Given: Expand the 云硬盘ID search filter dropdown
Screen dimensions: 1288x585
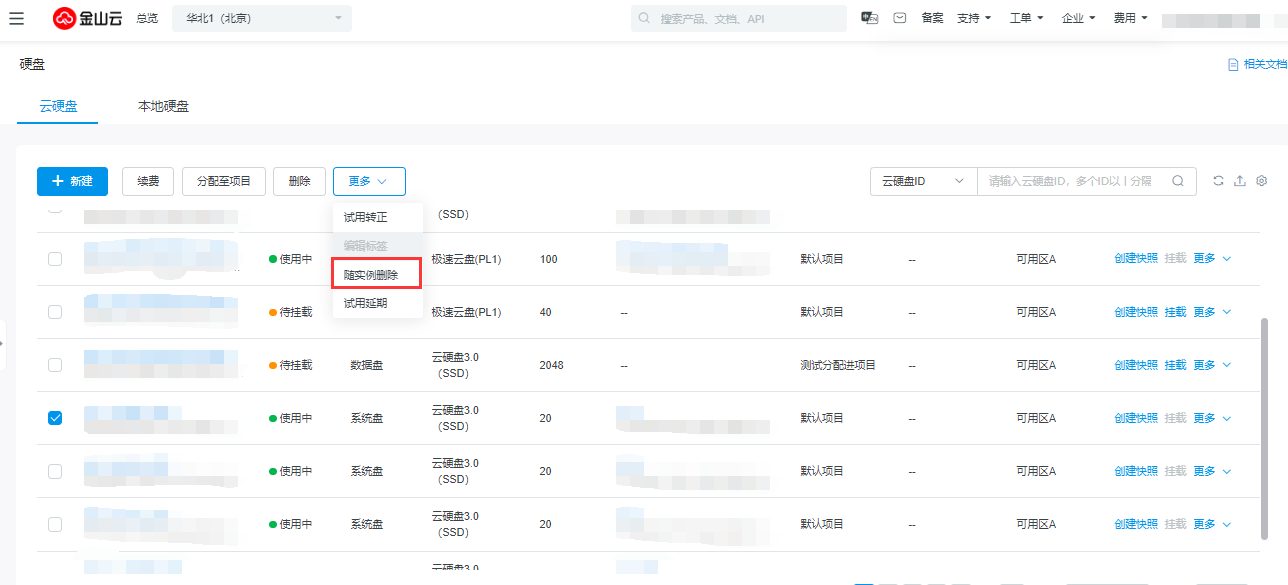Looking at the screenshot, I should click(922, 181).
